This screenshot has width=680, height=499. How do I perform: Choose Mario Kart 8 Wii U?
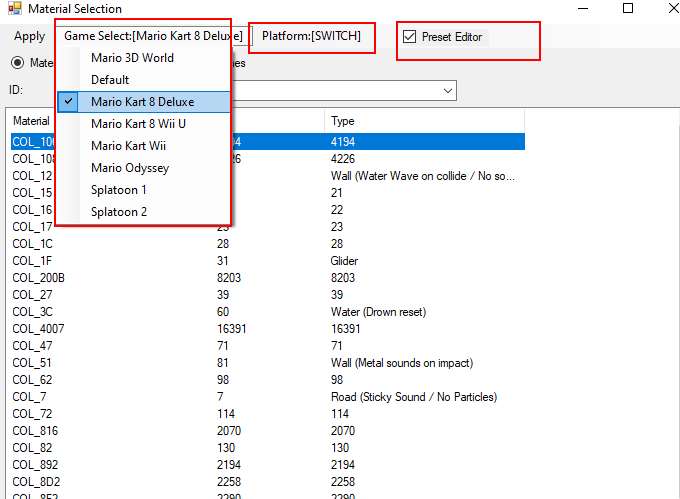point(144,124)
